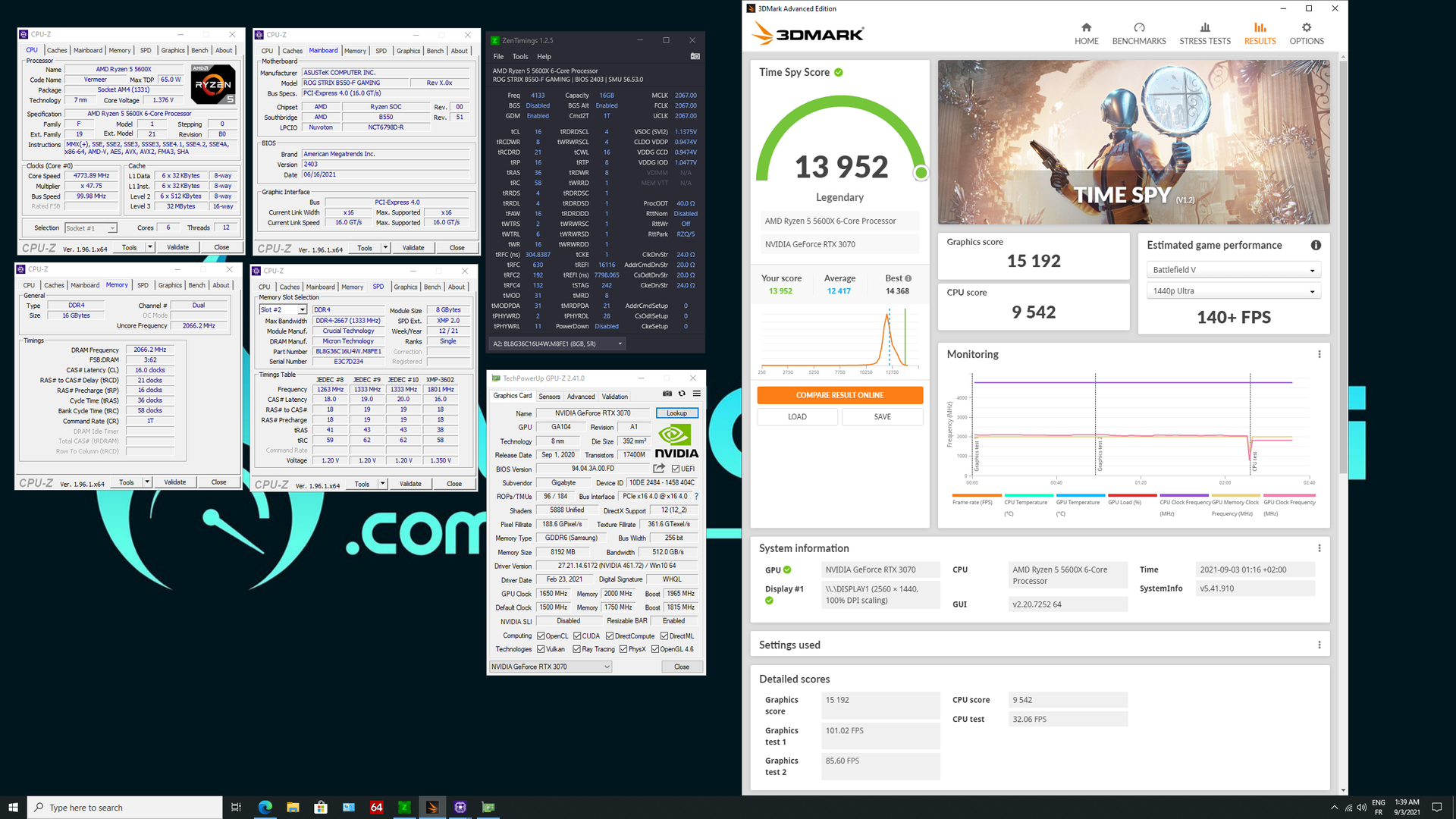Open Tools dropdown arrow in CPU-Z CPU window
1456x819 pixels.
pos(150,247)
